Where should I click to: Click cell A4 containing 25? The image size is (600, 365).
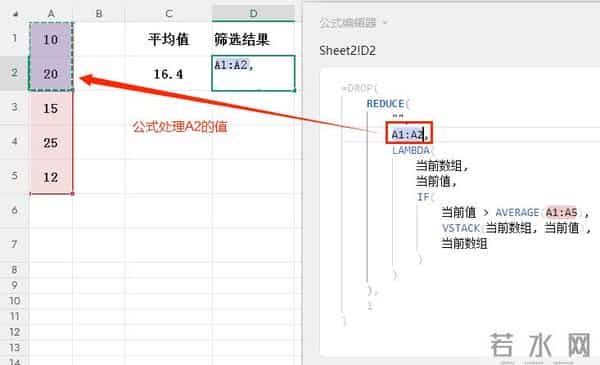pyautogui.click(x=51, y=143)
